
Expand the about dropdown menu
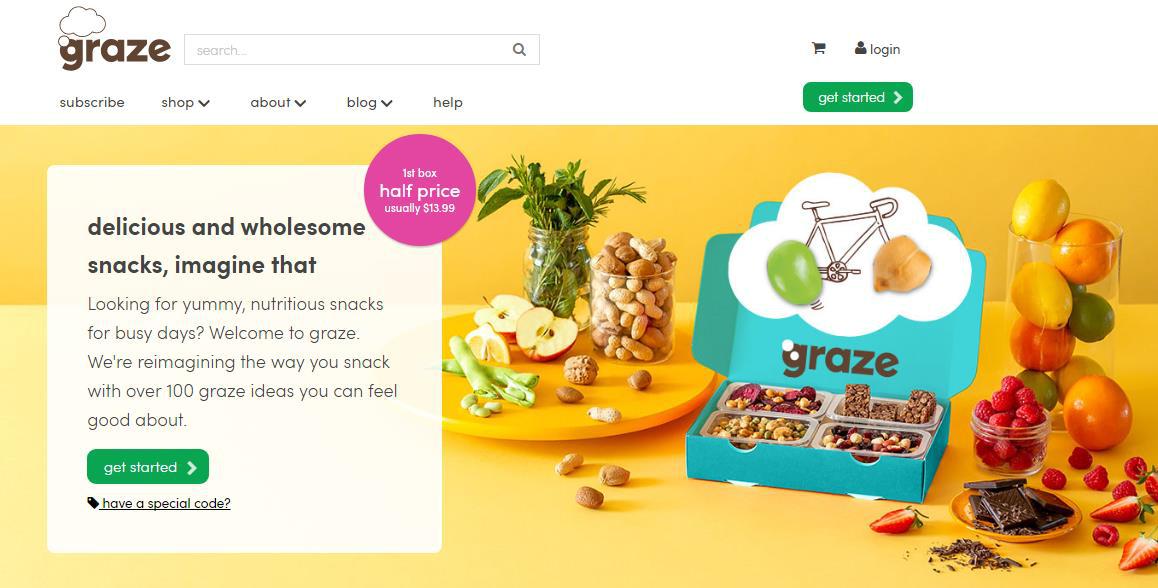click(x=278, y=103)
